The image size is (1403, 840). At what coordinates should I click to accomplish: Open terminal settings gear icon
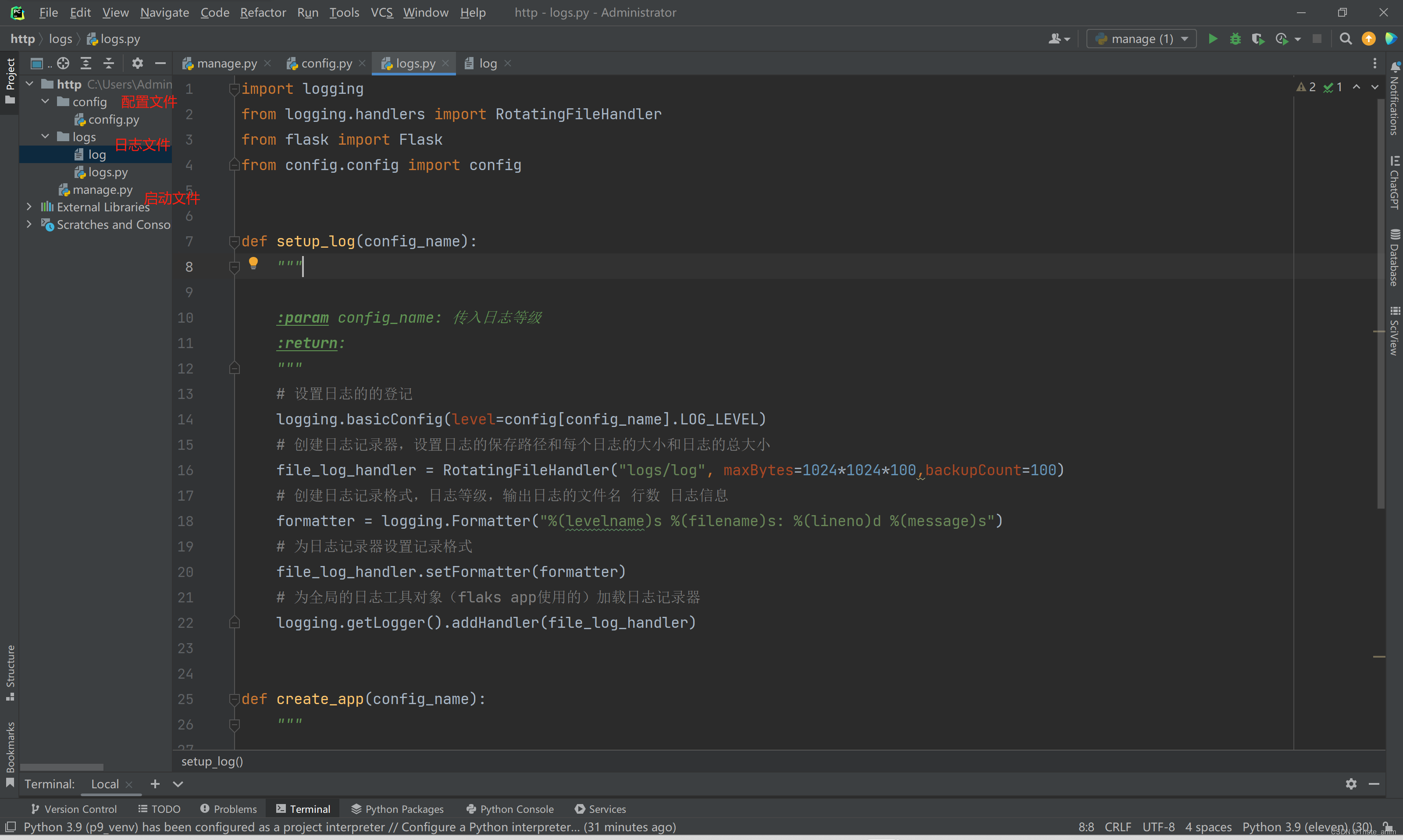[x=1351, y=784]
